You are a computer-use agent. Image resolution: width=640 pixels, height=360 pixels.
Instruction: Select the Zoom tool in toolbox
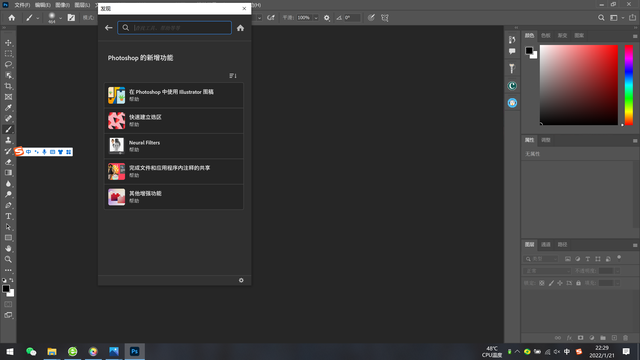(x=8, y=259)
